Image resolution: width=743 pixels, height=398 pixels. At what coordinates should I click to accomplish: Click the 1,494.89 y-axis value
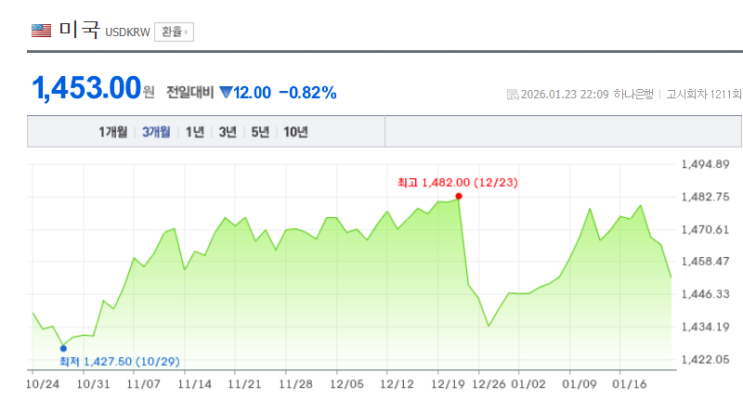click(x=705, y=164)
